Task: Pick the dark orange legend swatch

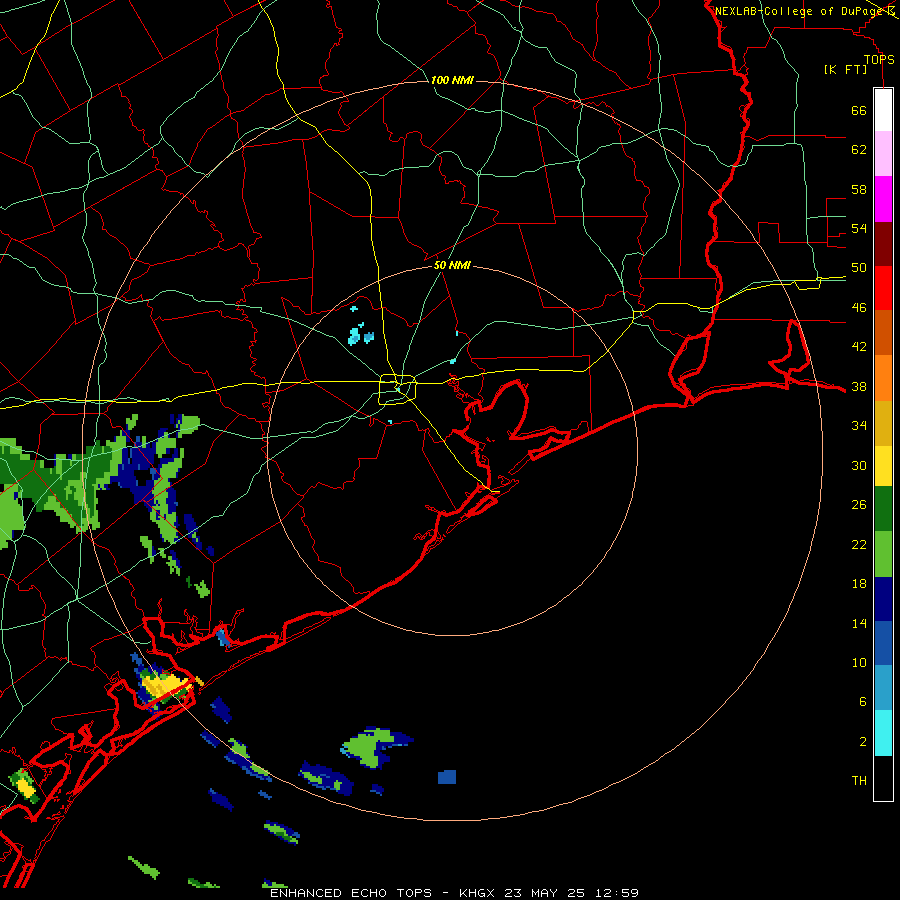Action: coord(883,332)
